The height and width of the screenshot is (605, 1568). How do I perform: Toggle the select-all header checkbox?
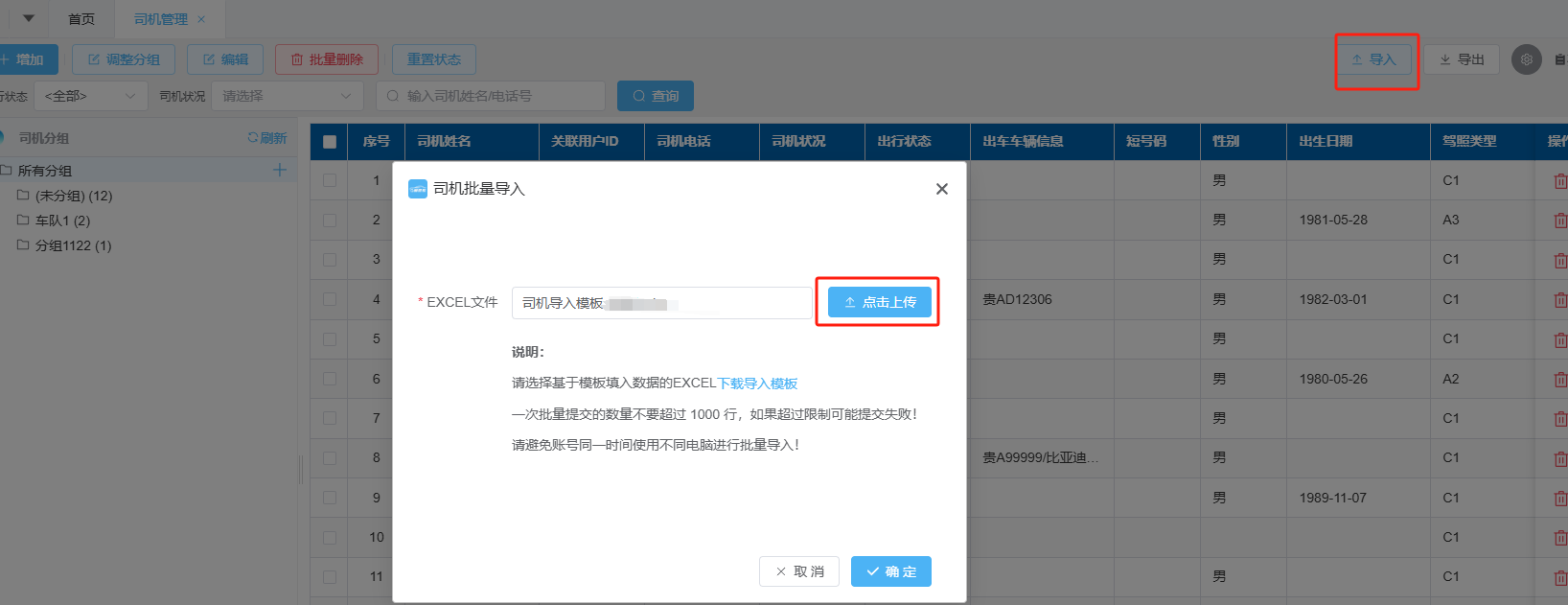[x=330, y=142]
